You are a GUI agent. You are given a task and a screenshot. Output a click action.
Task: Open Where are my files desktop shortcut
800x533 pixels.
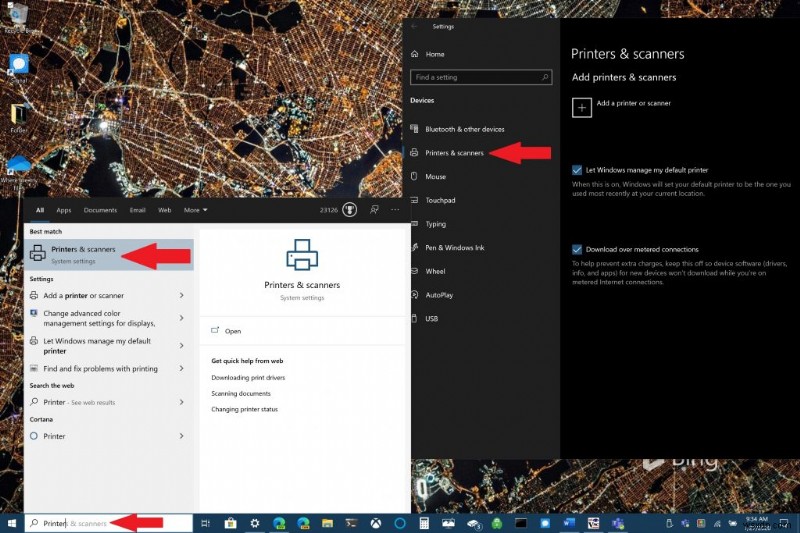19,173
